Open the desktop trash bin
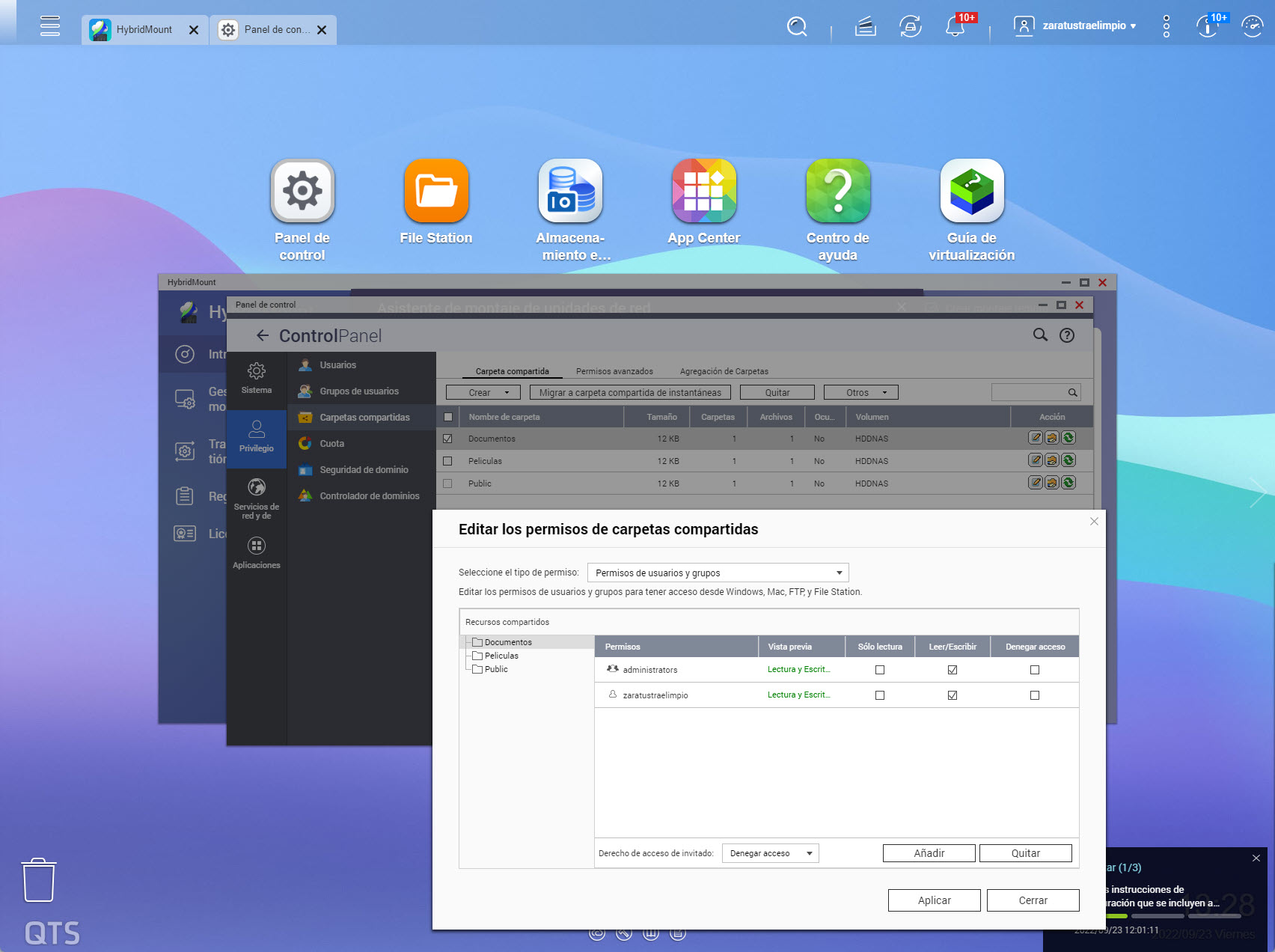 (38, 880)
